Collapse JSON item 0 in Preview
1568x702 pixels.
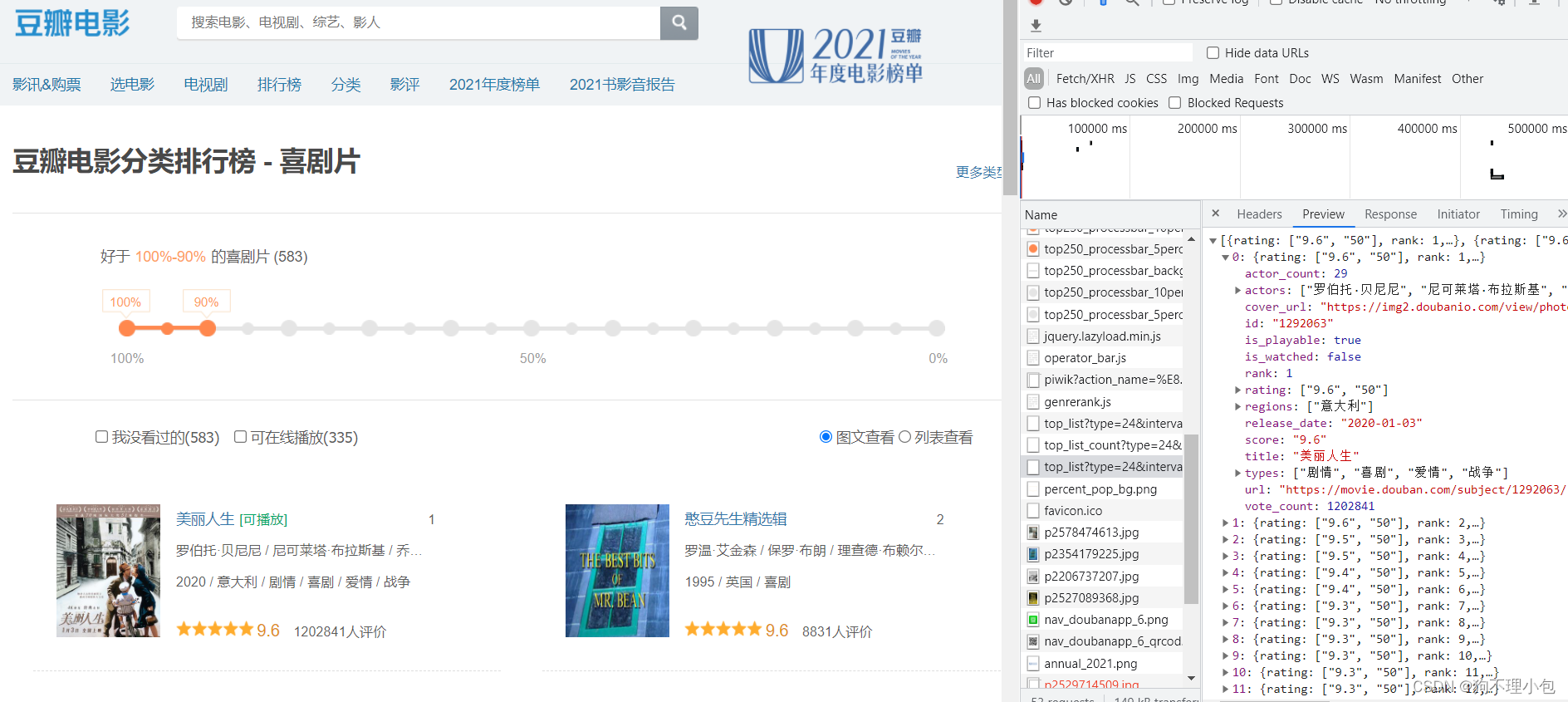click(1225, 258)
